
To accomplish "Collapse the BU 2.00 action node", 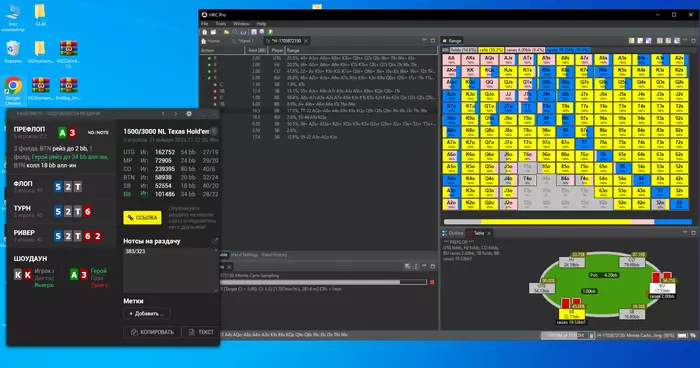I will tap(204, 78).
